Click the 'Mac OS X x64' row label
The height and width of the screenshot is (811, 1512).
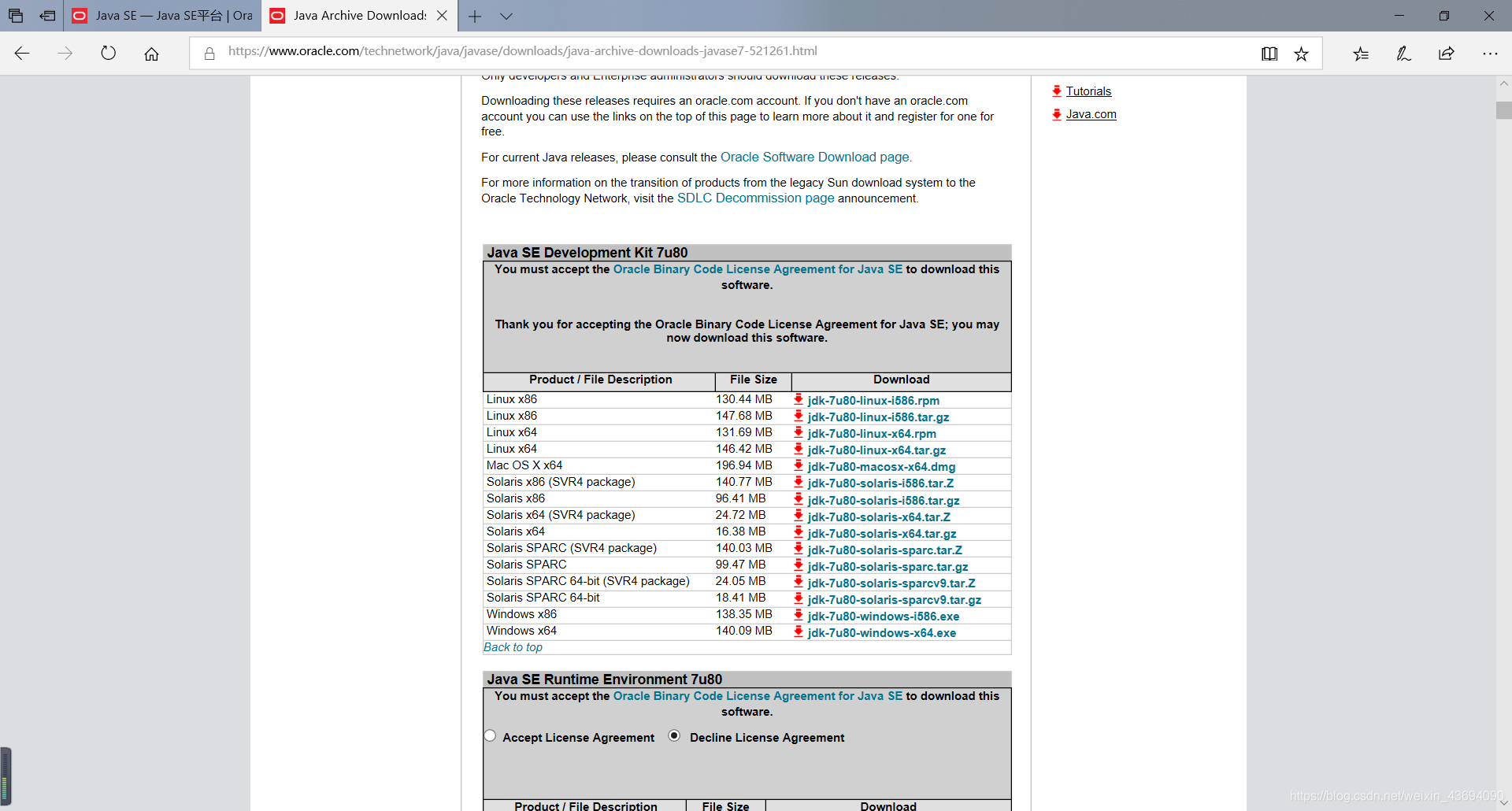click(524, 465)
